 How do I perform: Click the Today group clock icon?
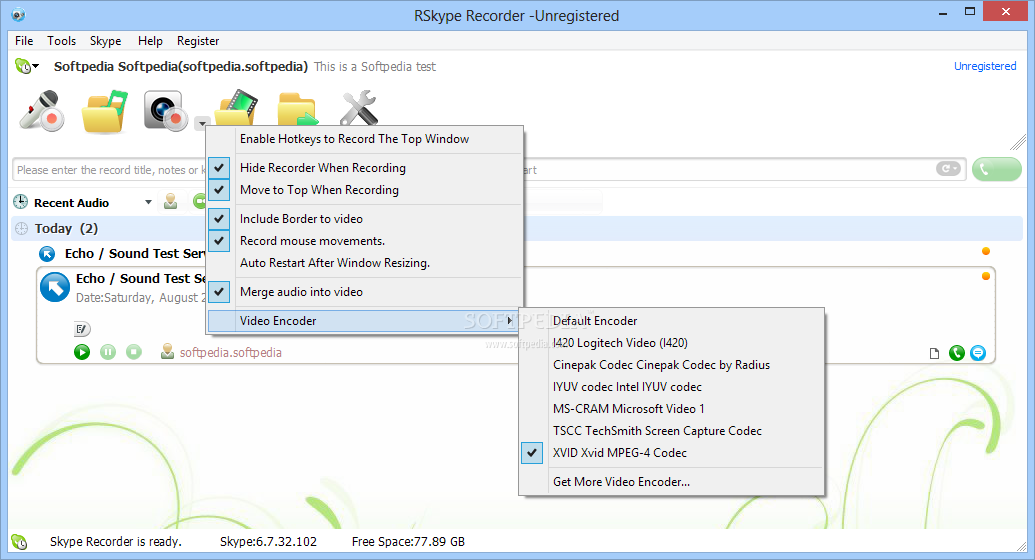(x=21, y=228)
